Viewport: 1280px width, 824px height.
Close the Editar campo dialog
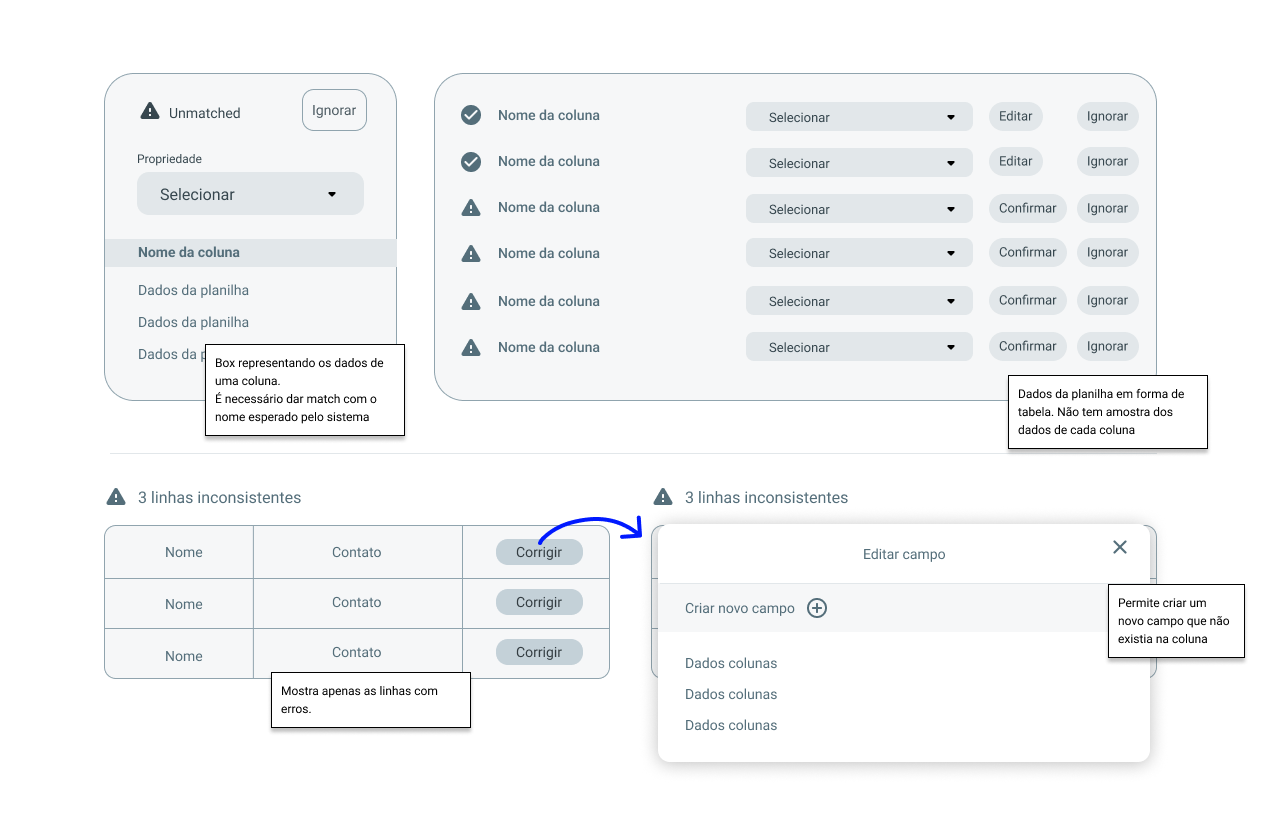1120,547
